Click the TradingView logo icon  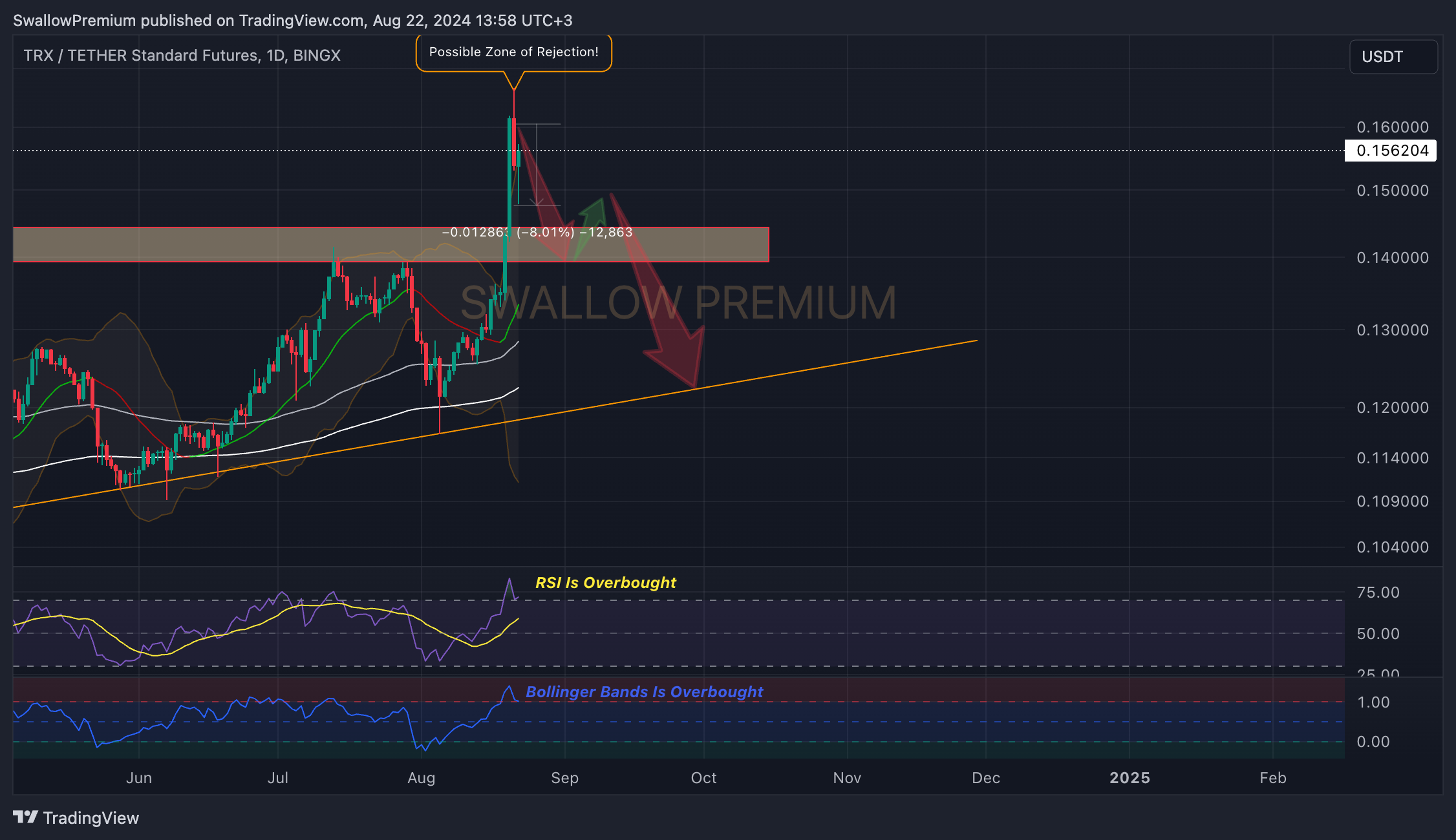click(26, 817)
